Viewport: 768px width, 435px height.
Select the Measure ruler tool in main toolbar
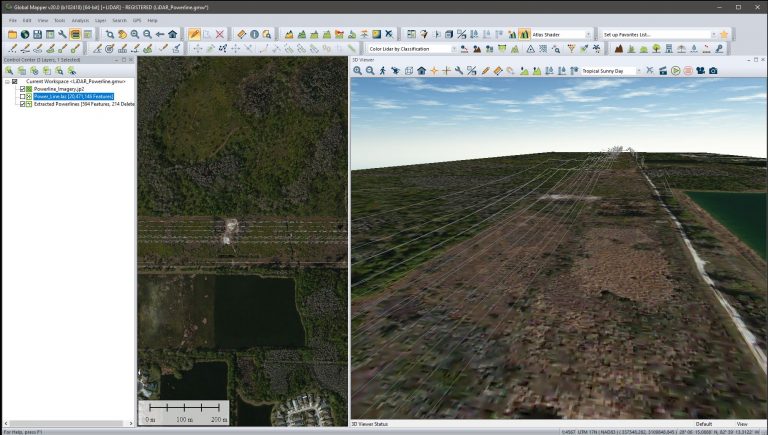click(x=241, y=34)
